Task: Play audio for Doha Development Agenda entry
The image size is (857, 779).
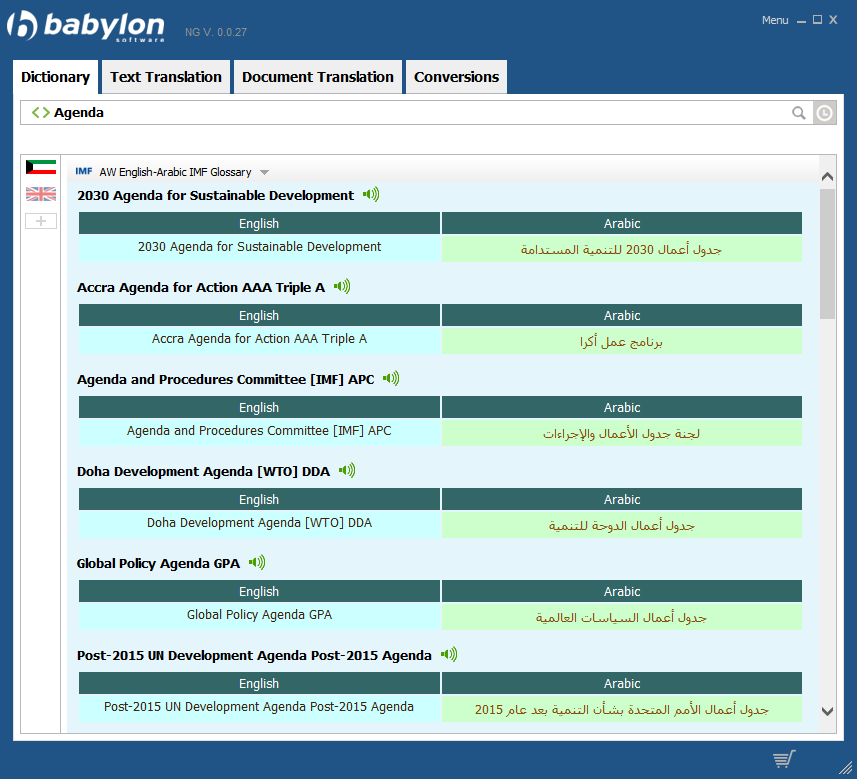Action: tap(347, 471)
